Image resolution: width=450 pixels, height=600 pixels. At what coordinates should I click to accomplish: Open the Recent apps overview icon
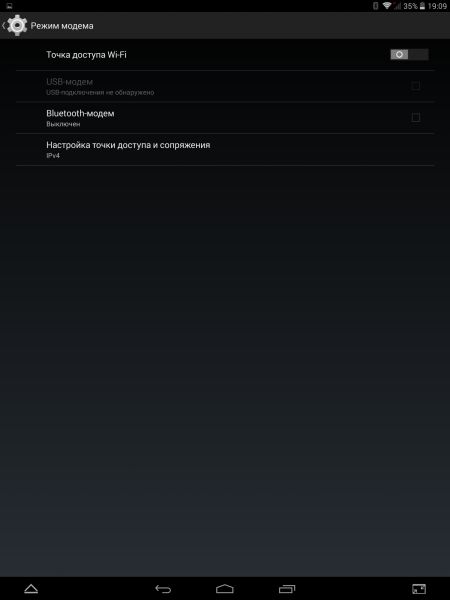(x=287, y=589)
